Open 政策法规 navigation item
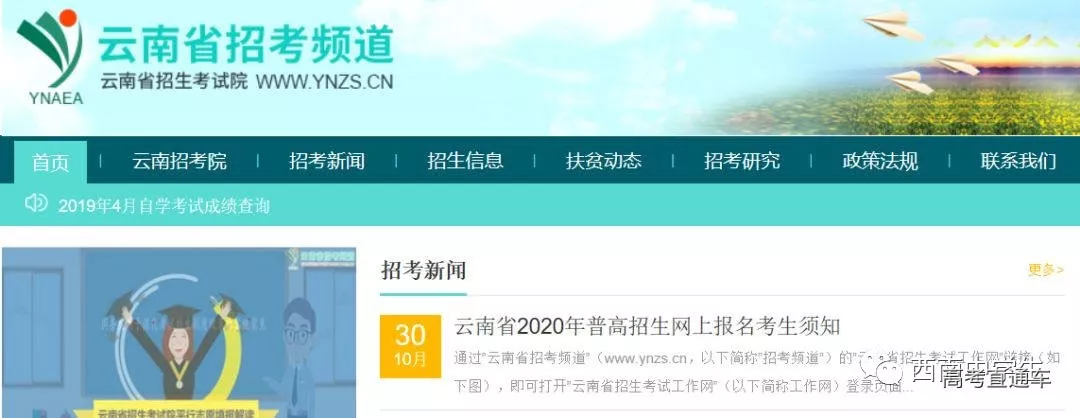 coord(880,161)
